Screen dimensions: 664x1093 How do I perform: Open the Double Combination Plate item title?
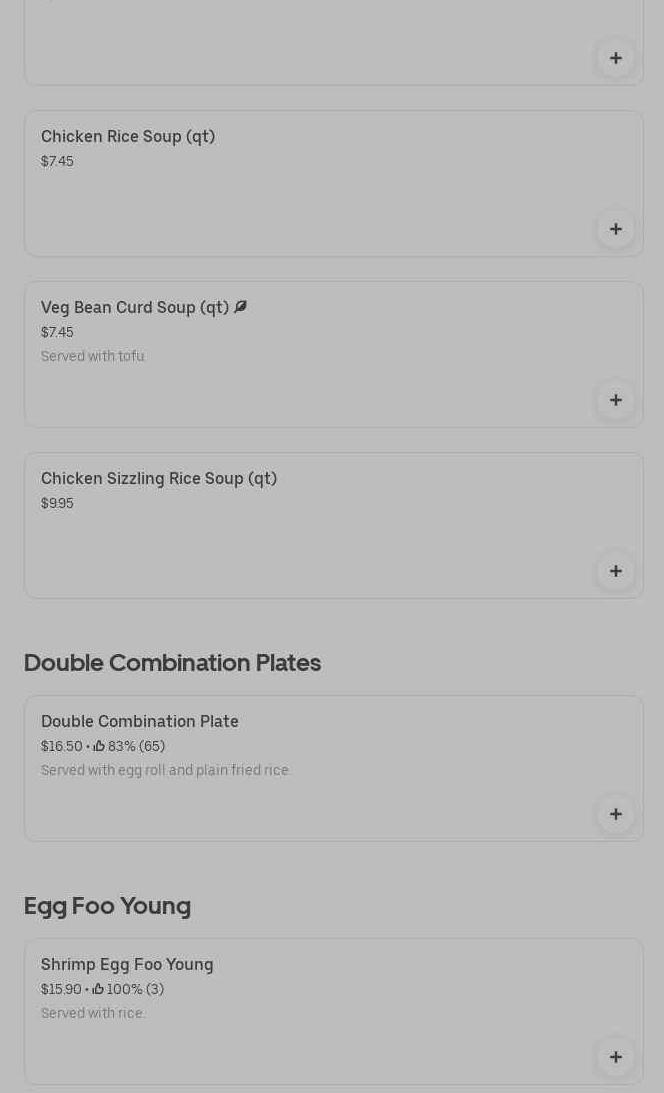[140, 721]
